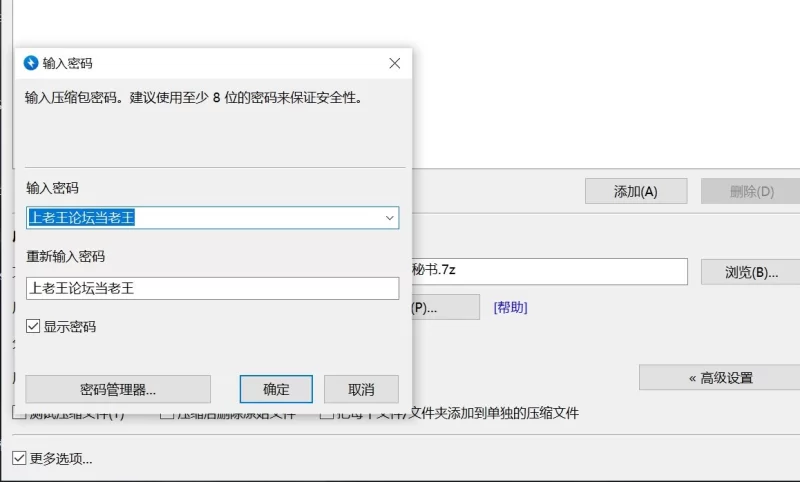Image resolution: width=800 pixels, height=482 pixels.
Task: Close the 输入密码 dialog
Action: tap(394, 63)
